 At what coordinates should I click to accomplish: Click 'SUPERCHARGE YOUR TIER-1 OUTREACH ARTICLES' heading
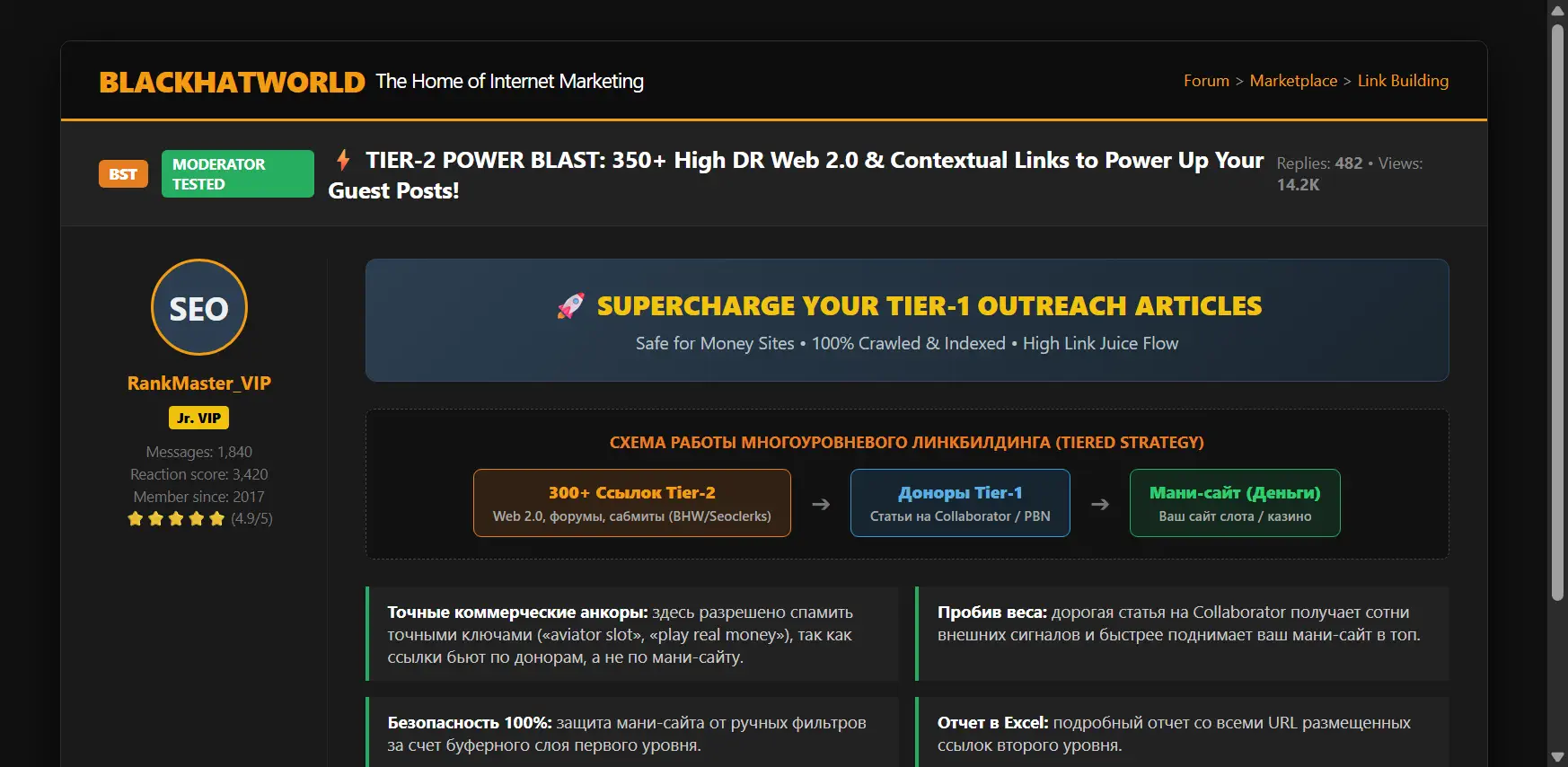pyautogui.click(x=929, y=306)
